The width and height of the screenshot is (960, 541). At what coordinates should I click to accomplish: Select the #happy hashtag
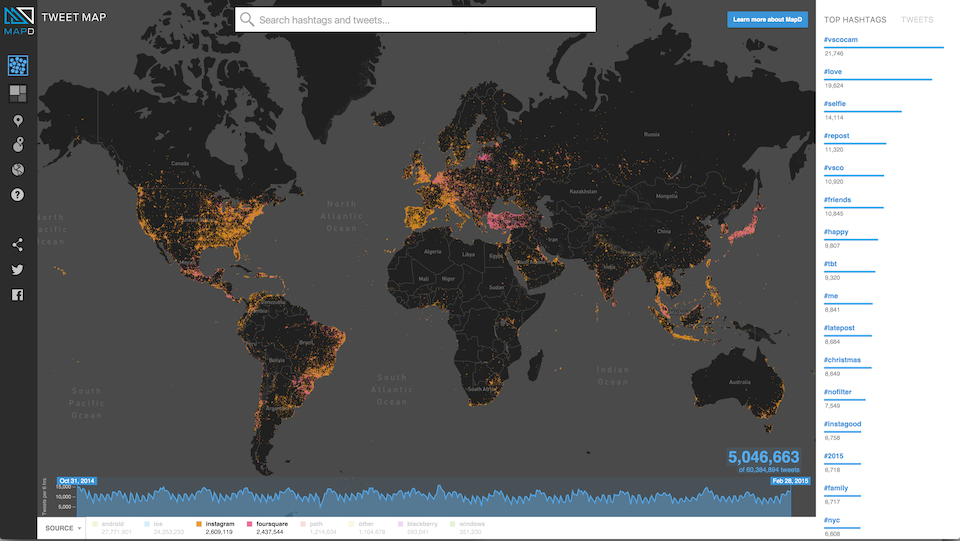[x=836, y=232]
